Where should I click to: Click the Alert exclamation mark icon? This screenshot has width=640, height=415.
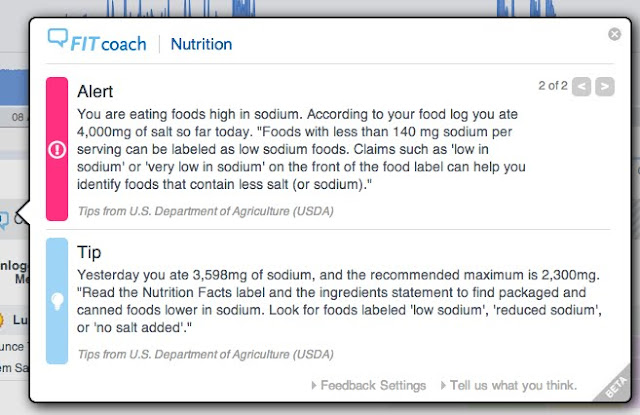point(56,151)
